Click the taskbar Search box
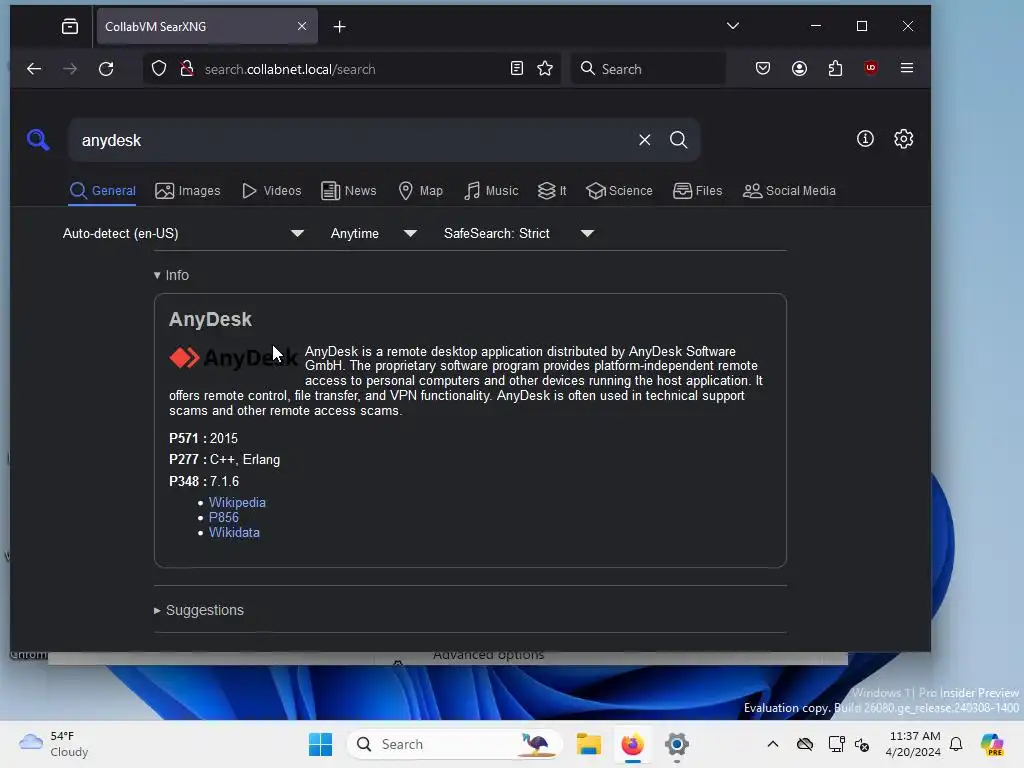 (455, 744)
